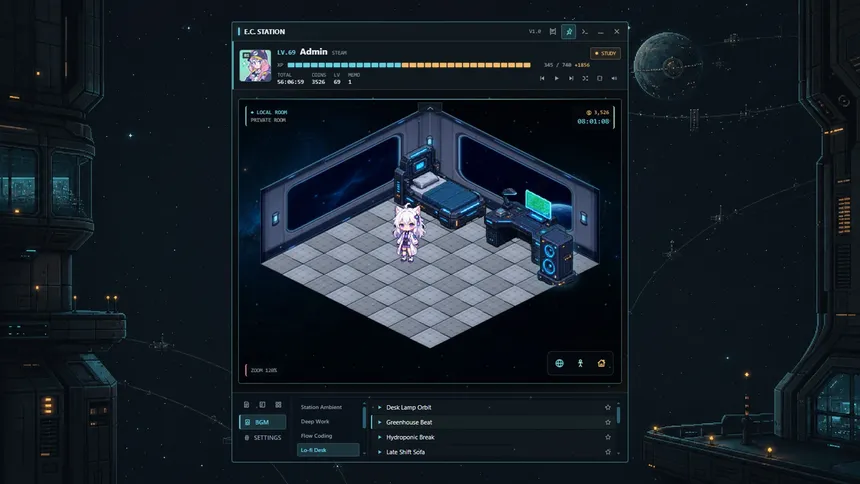Go to home room icon
860x484 pixels.
tap(601, 363)
